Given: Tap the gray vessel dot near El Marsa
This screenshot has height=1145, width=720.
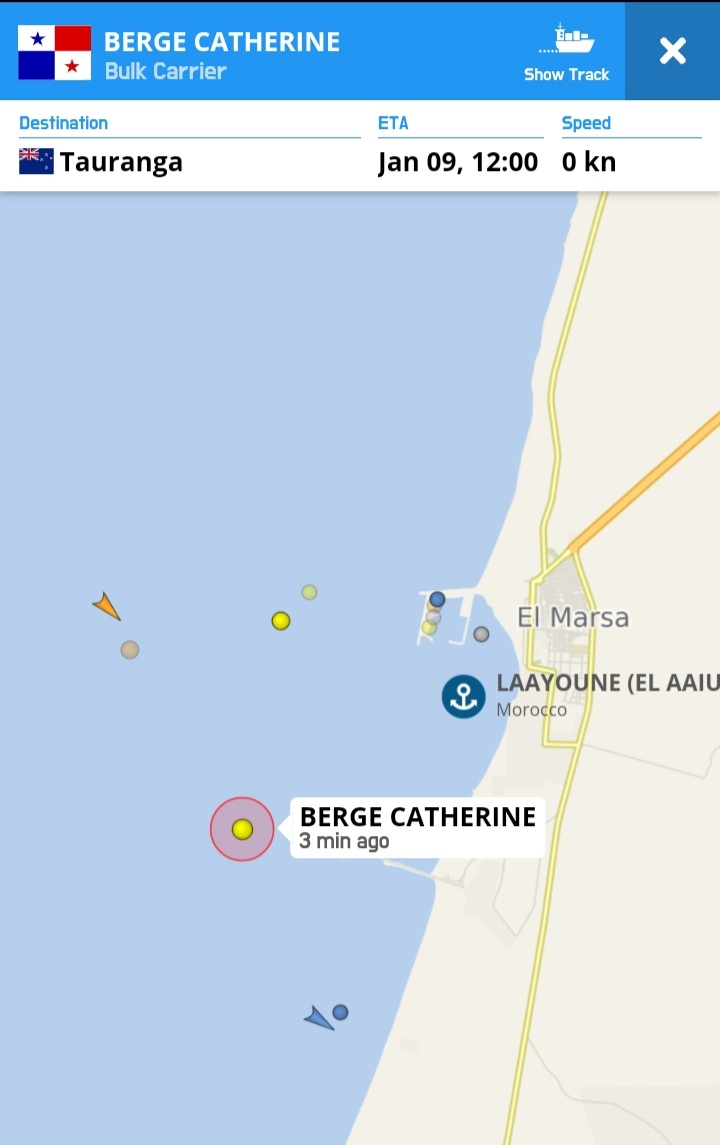Looking at the screenshot, I should tap(481, 634).
